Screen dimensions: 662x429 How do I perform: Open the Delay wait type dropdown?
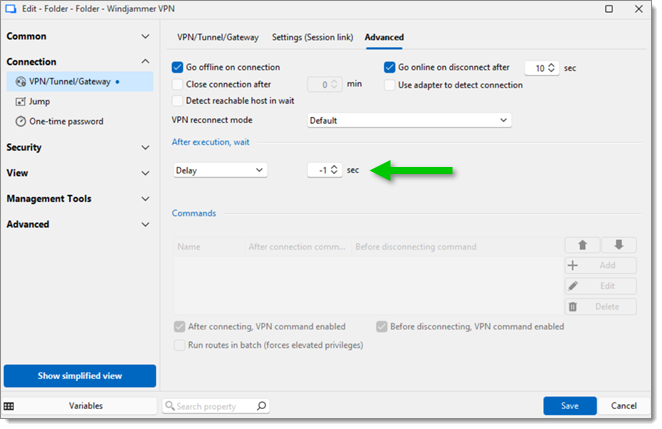(220, 170)
